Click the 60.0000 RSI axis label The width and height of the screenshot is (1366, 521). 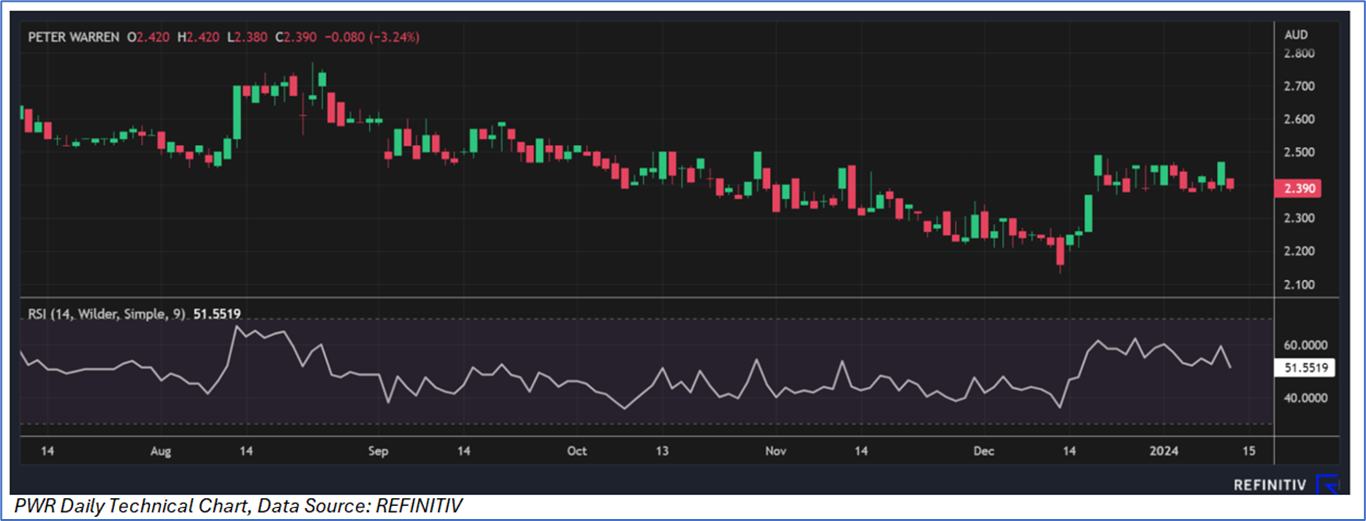[x=1306, y=344]
